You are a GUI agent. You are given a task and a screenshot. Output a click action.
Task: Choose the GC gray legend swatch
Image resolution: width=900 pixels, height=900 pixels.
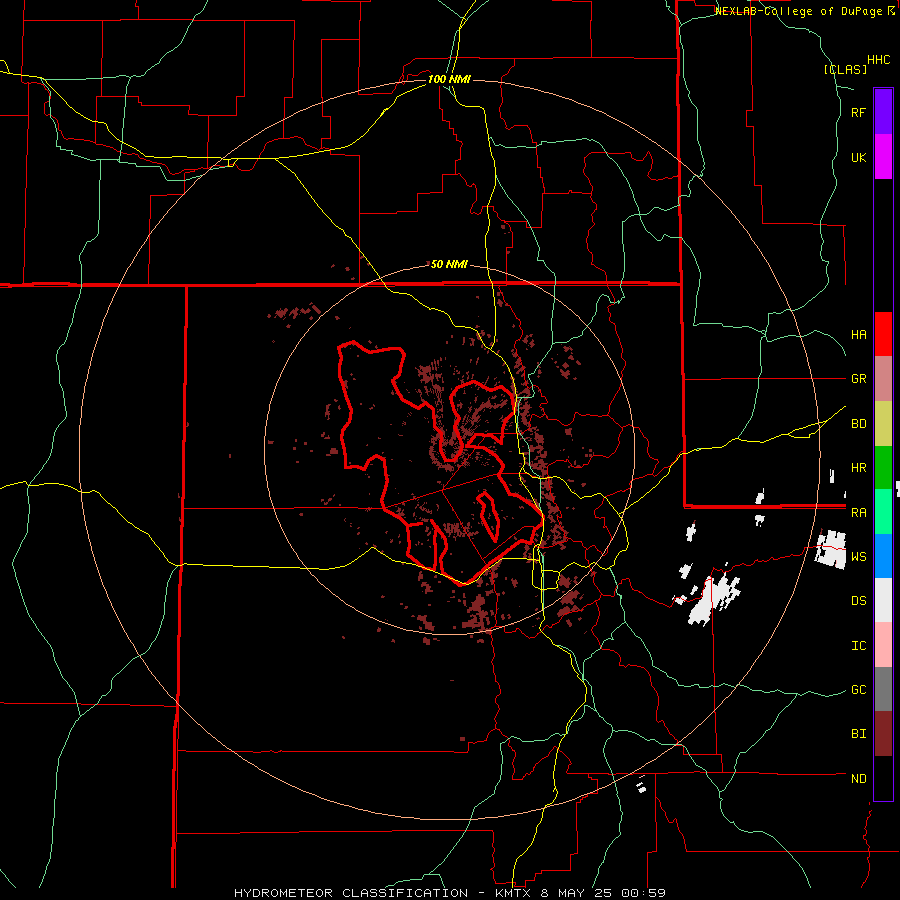pyautogui.click(x=883, y=689)
